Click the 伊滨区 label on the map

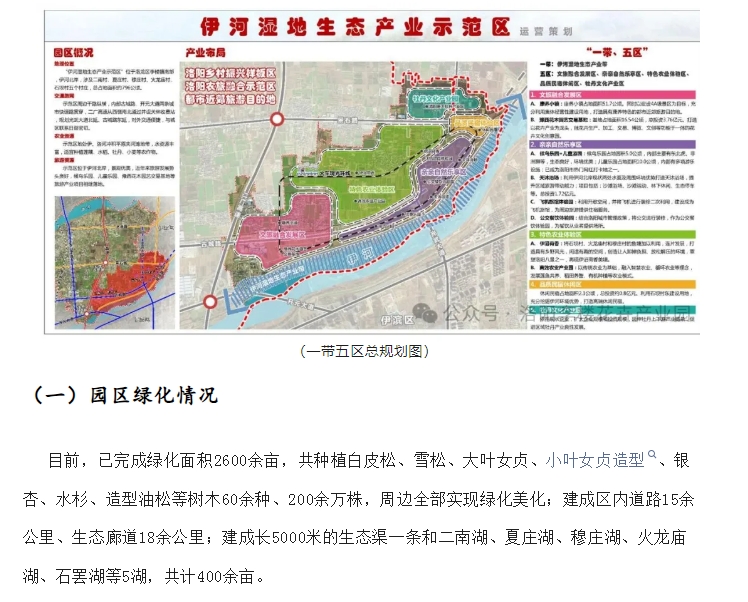point(397,320)
